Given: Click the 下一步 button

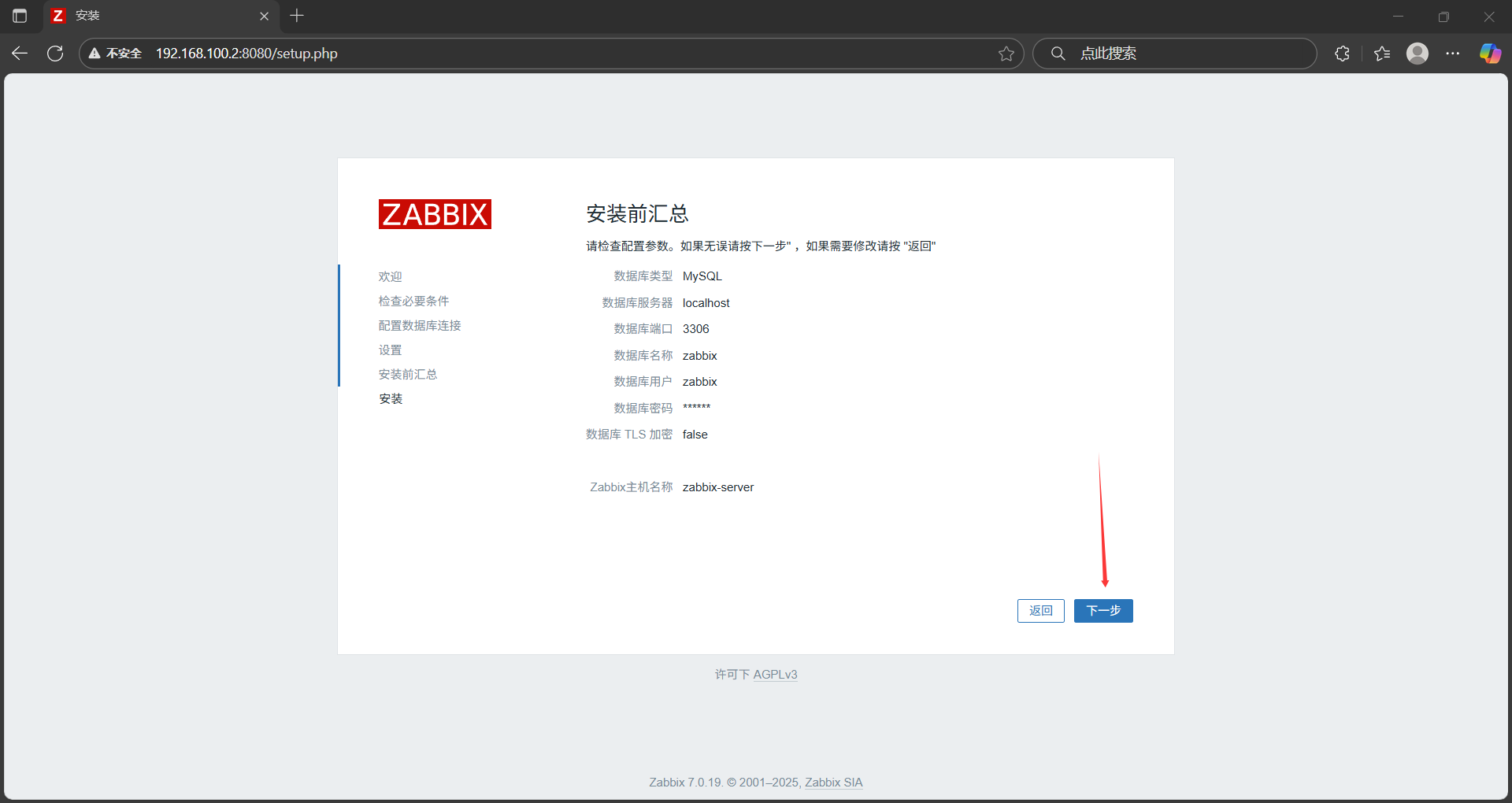Looking at the screenshot, I should click(1103, 611).
